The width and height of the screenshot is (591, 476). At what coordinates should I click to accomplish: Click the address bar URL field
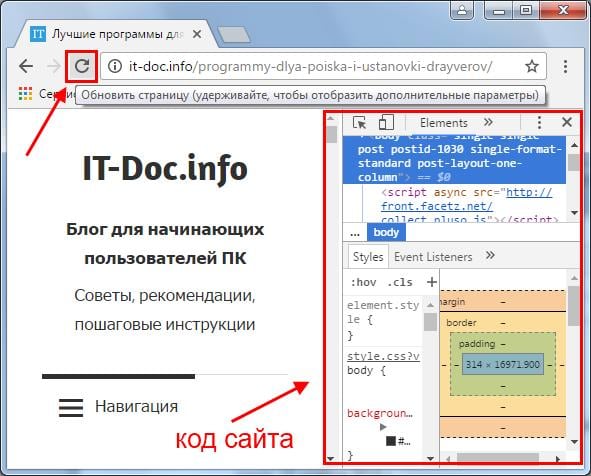323,66
